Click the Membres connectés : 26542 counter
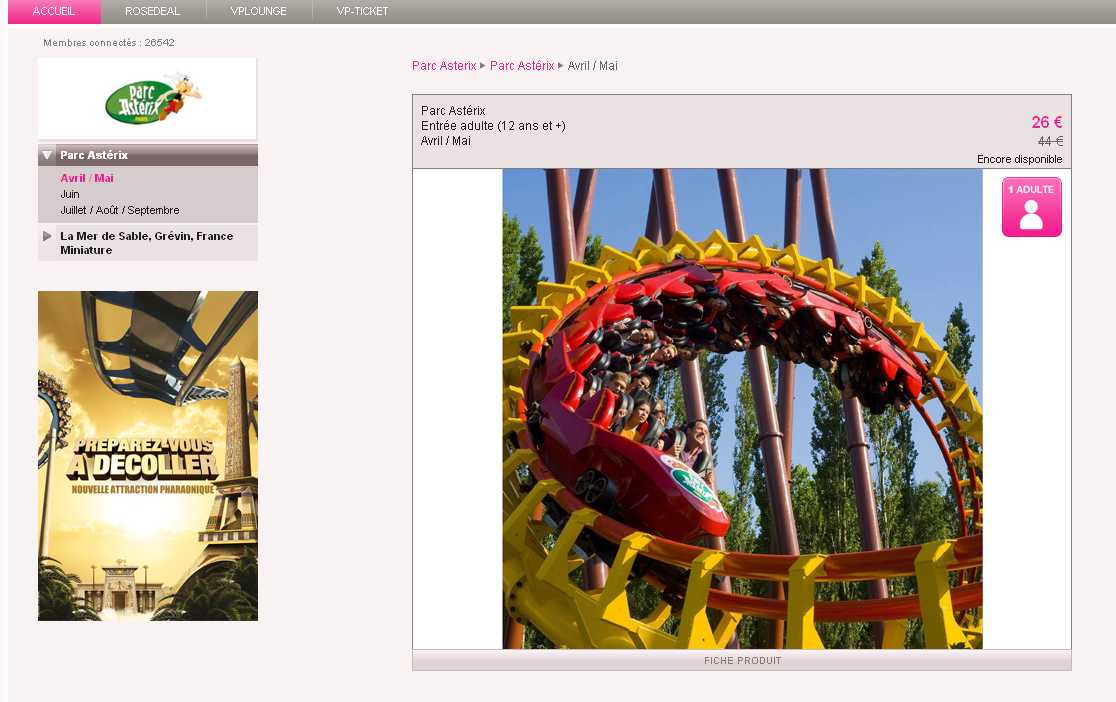1116x702 pixels. (x=109, y=43)
